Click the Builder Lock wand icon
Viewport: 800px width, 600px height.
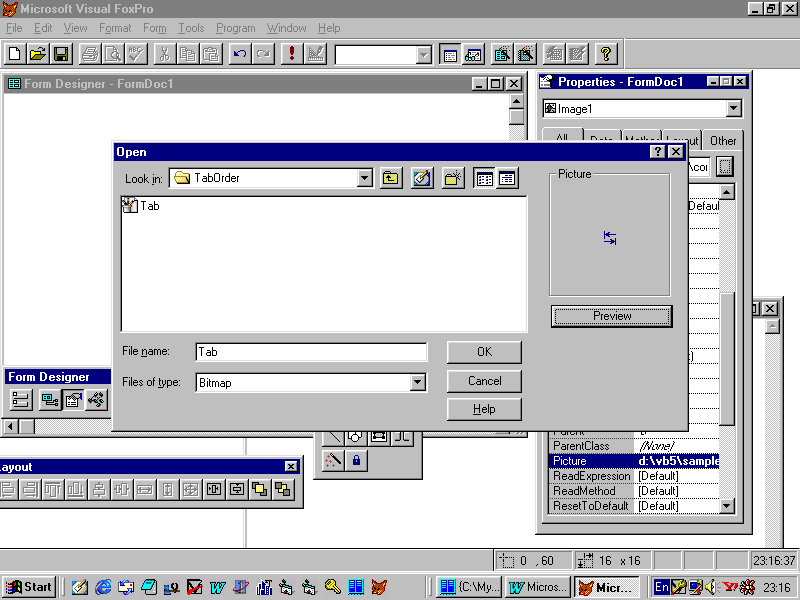click(x=333, y=461)
